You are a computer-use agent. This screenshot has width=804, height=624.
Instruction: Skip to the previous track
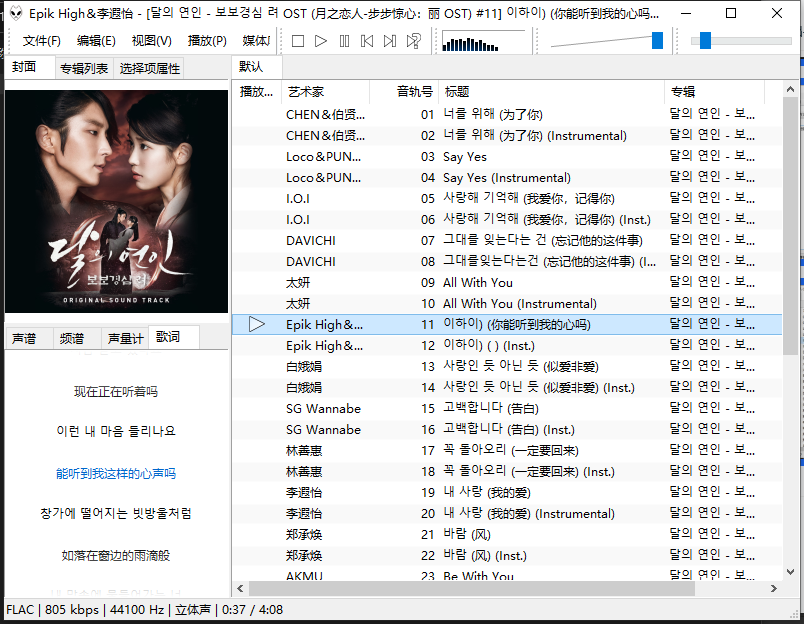(x=367, y=41)
